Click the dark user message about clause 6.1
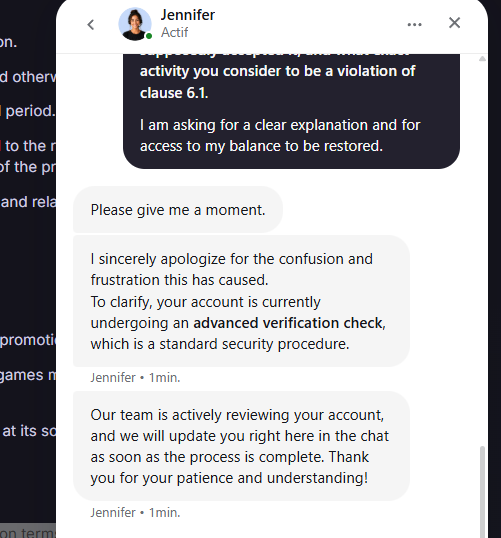The height and width of the screenshot is (538, 501). tap(291, 110)
